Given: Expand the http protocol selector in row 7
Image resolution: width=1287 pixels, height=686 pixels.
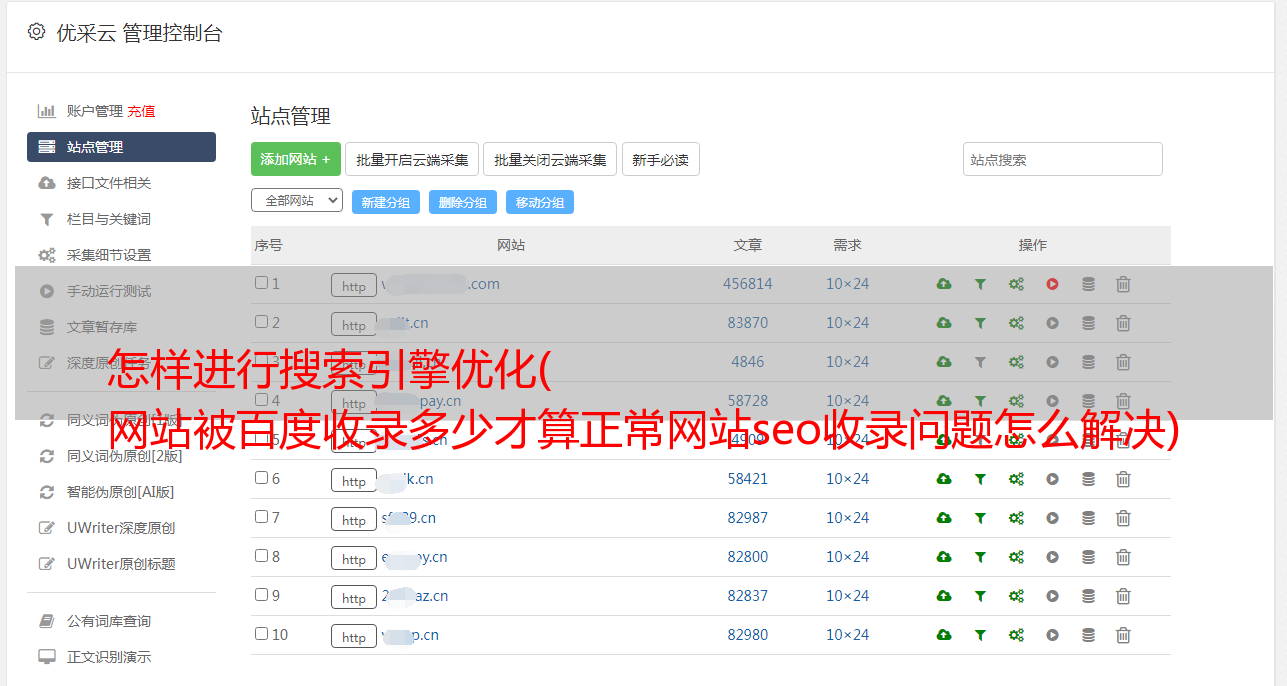Looking at the screenshot, I should coord(354,519).
